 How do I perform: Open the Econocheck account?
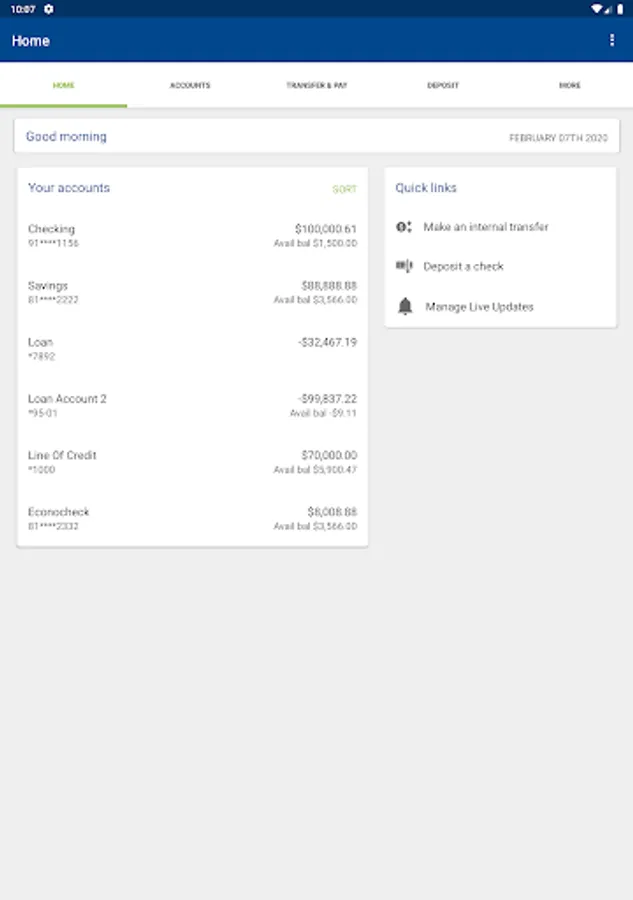[x=192, y=518]
